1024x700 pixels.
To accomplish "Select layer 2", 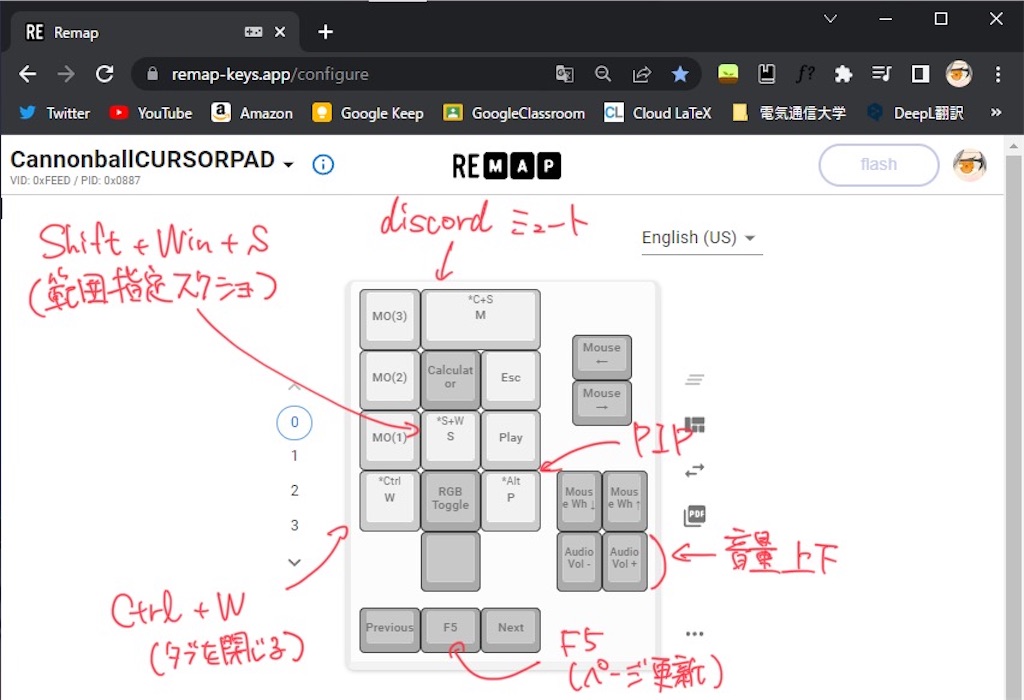I will click(295, 490).
